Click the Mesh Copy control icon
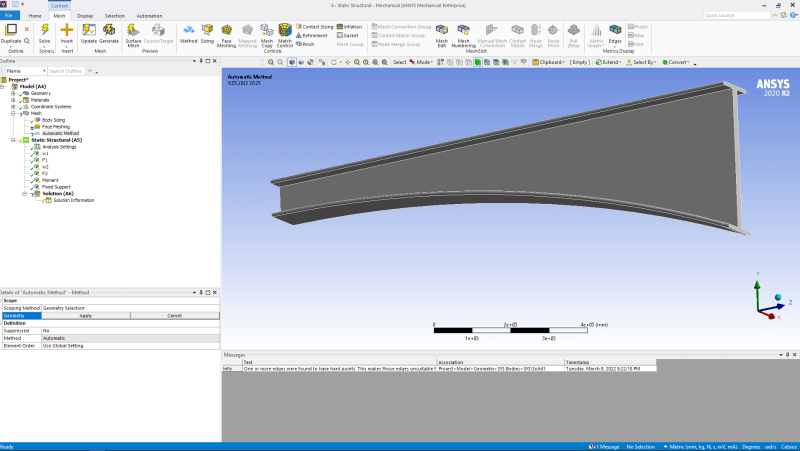This screenshot has height=451, width=800. pyautogui.click(x=266, y=30)
